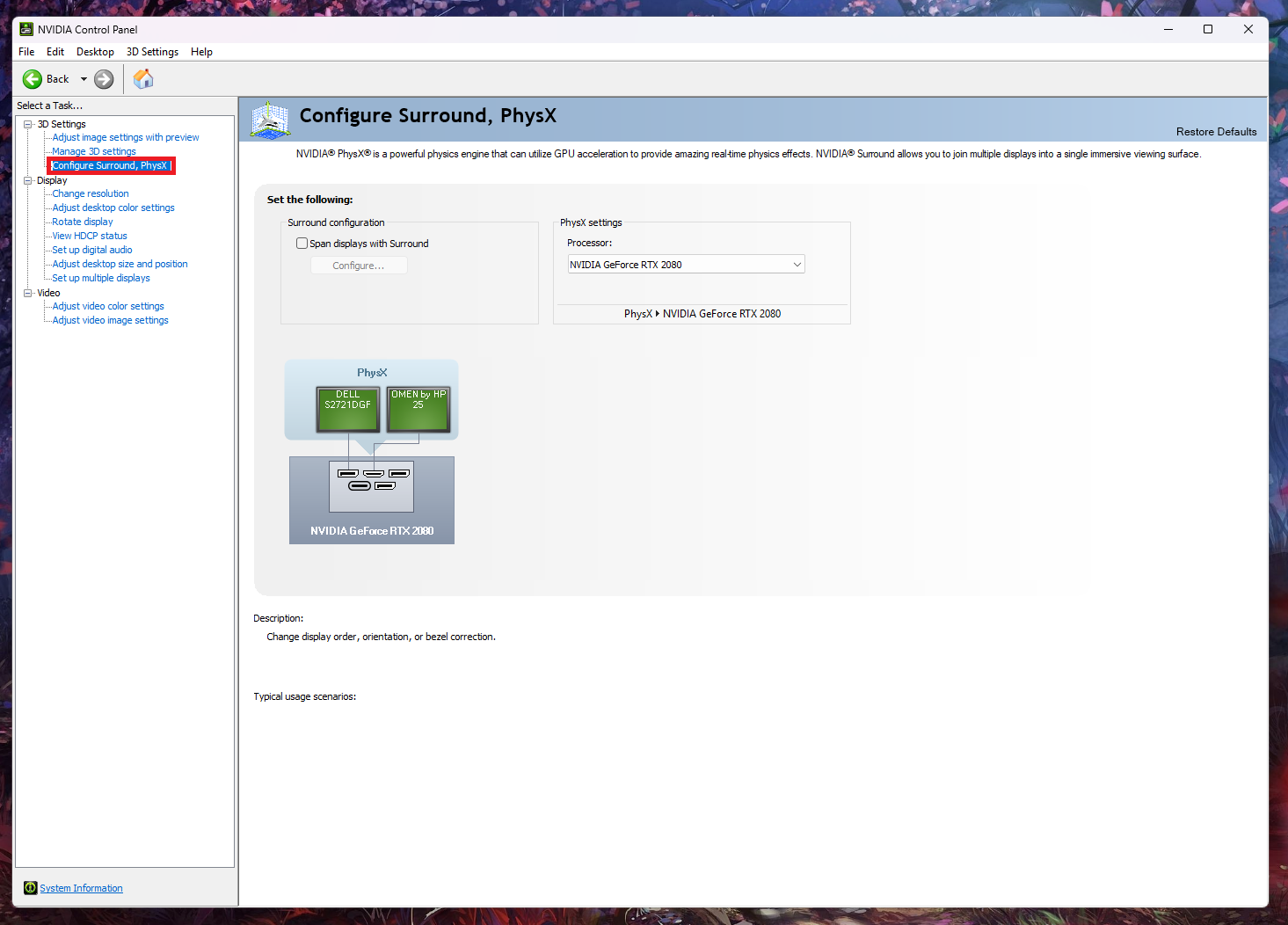This screenshot has height=925, width=1288.
Task: Click the NVIDIA GeForce RTX 2080 GPU label in diagram
Action: (372, 531)
